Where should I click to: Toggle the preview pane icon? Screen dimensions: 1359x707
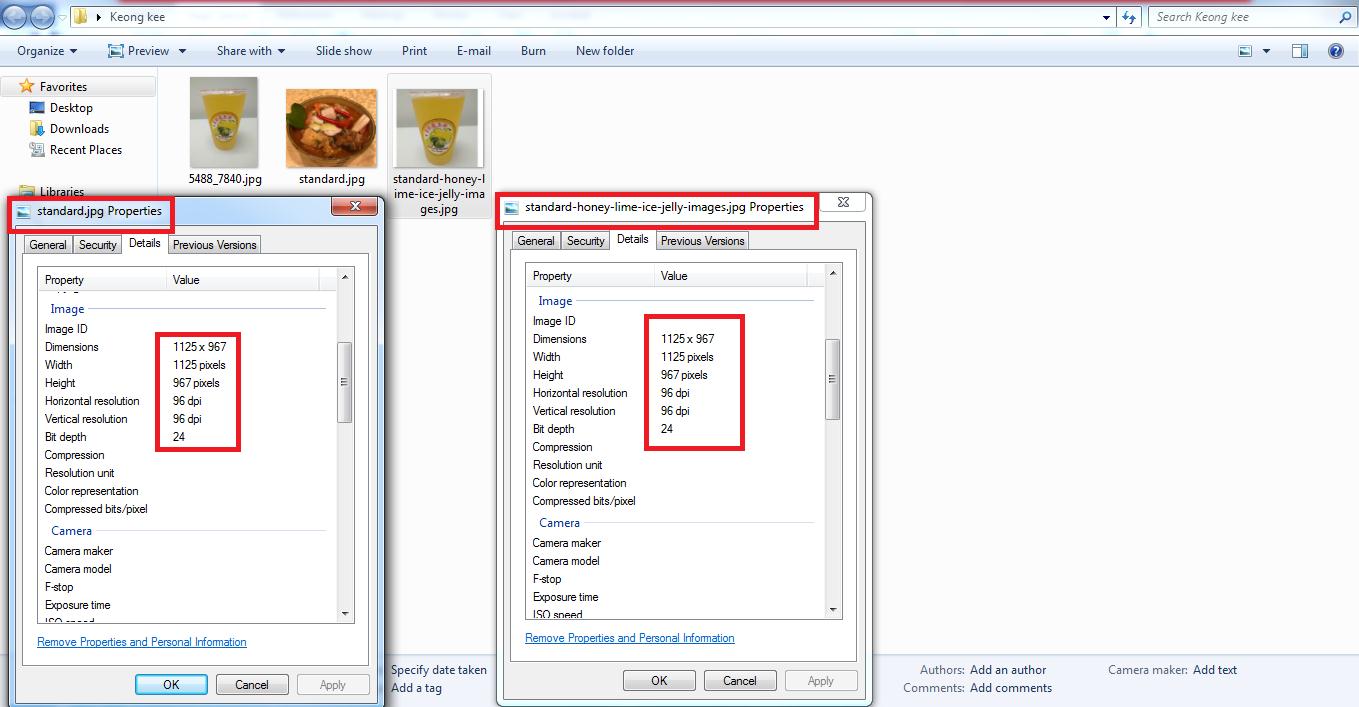pyautogui.click(x=1300, y=51)
